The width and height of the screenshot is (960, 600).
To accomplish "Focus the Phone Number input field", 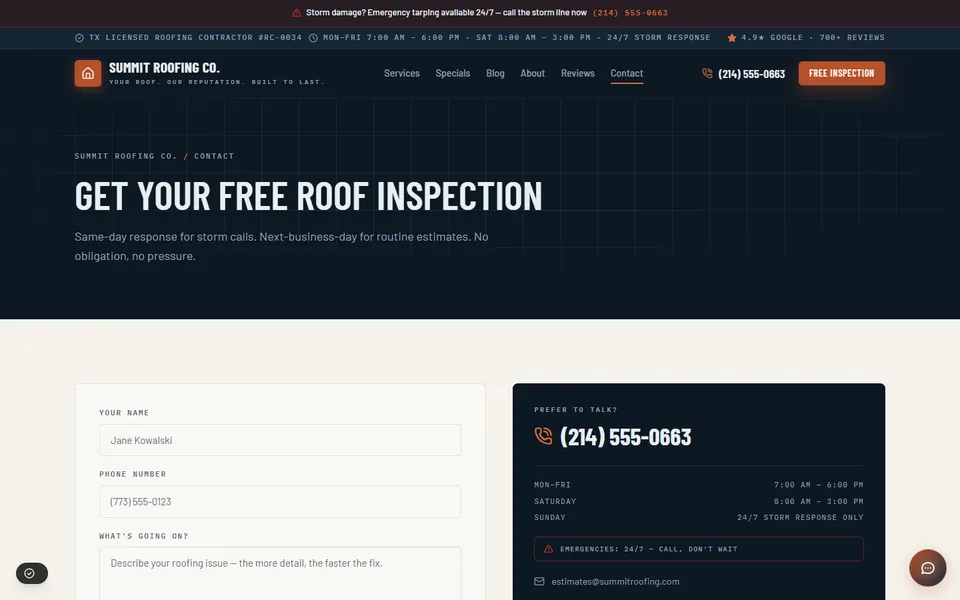I will (x=280, y=501).
